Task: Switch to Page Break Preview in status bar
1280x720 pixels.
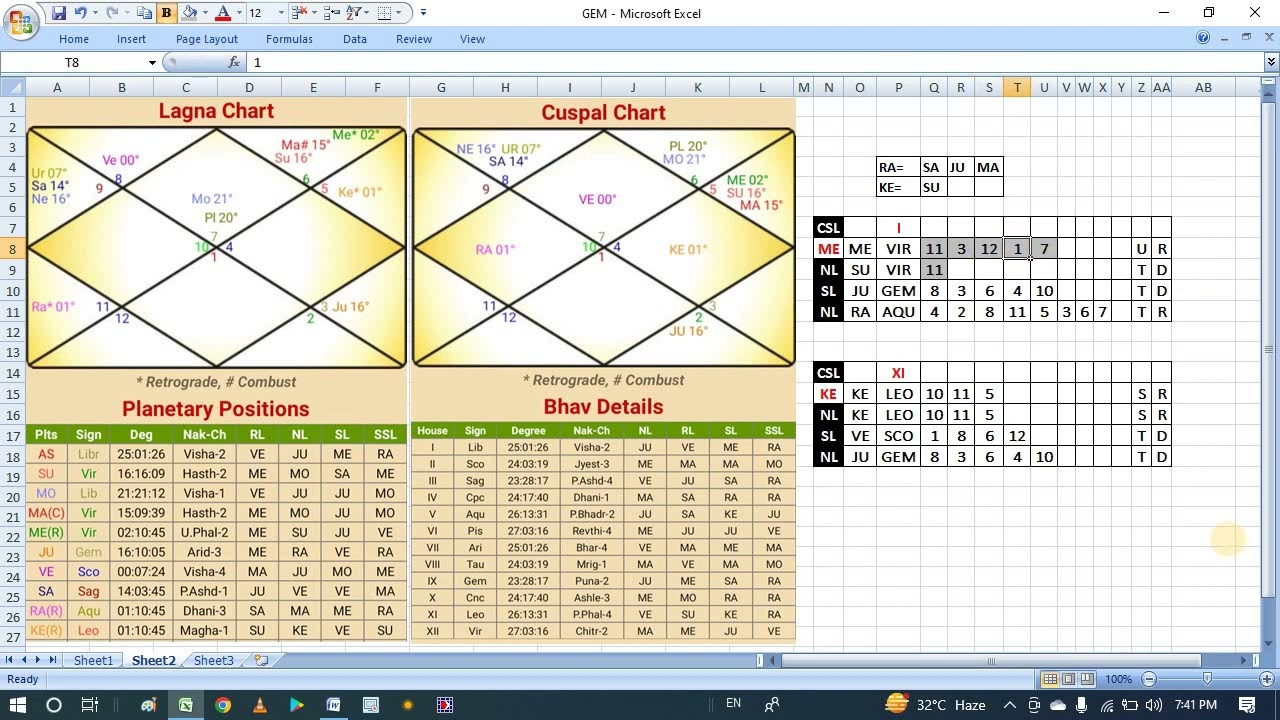Action: click(x=1087, y=679)
